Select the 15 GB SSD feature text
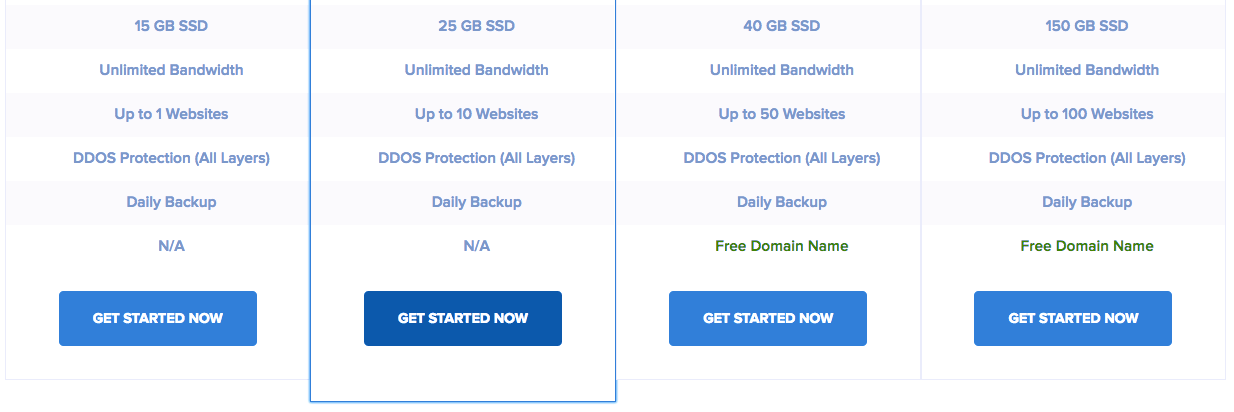1234x412 pixels. point(171,26)
